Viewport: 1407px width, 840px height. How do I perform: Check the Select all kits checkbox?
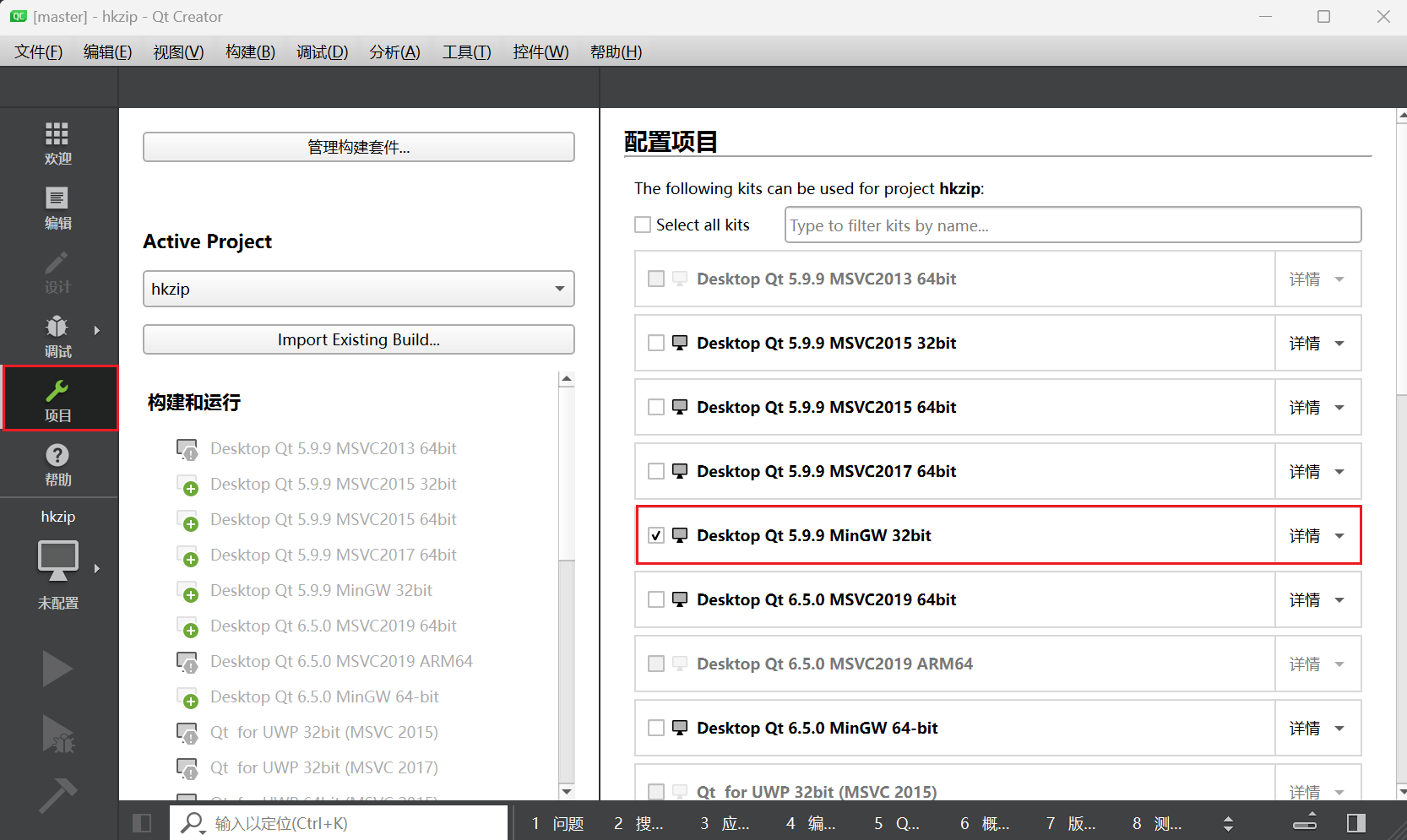(643, 225)
